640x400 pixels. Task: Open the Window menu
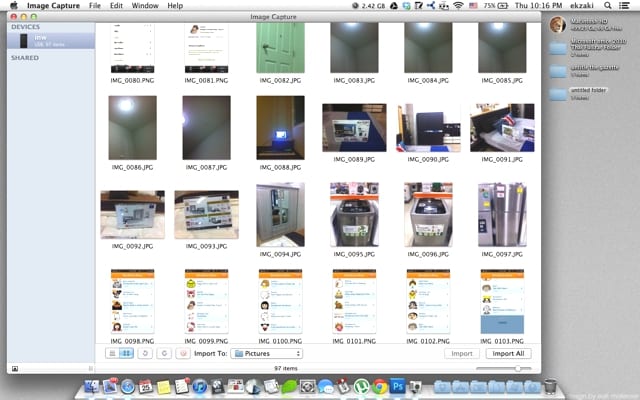click(x=145, y=6)
